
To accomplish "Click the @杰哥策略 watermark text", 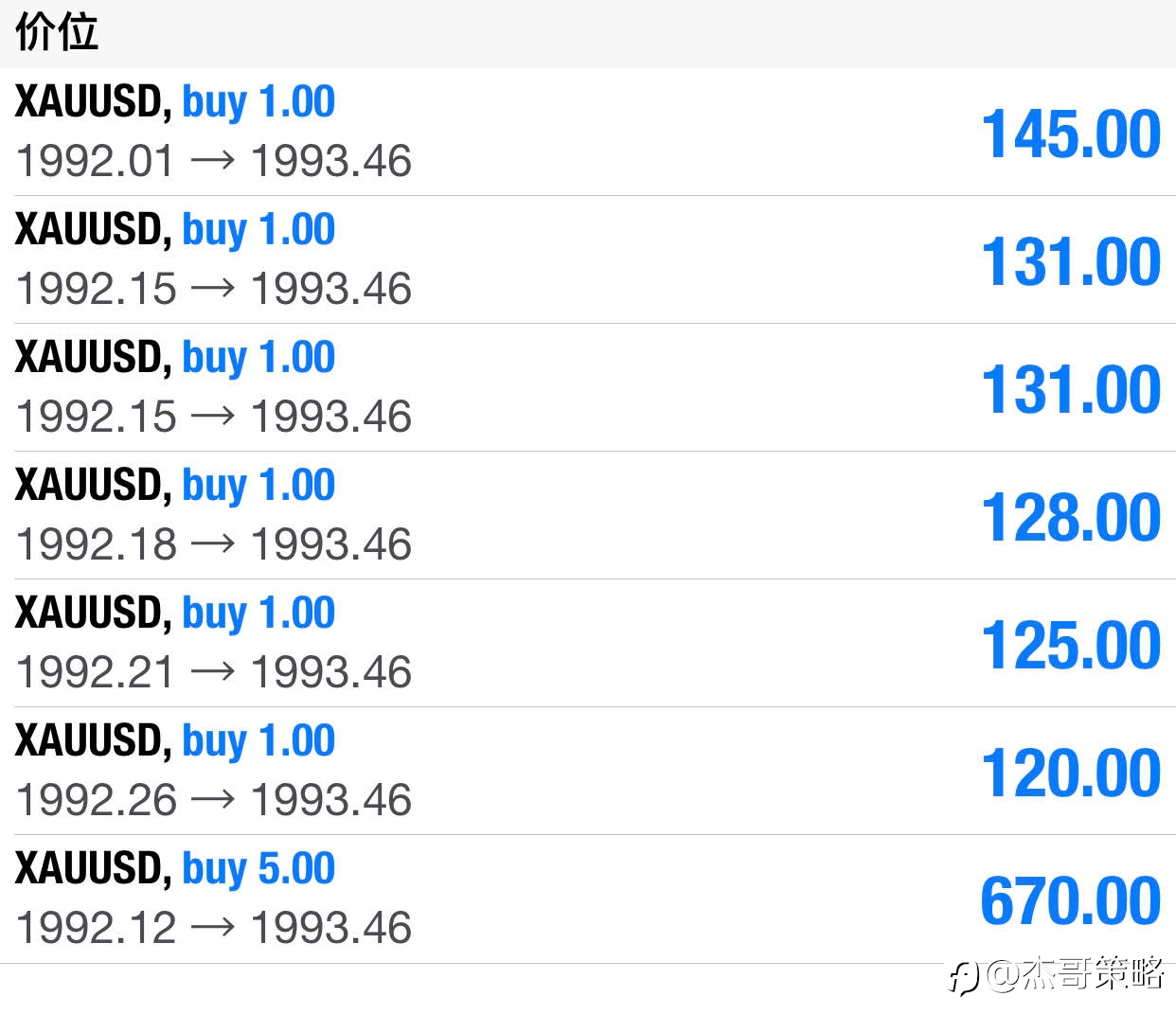I will pos(1075,974).
